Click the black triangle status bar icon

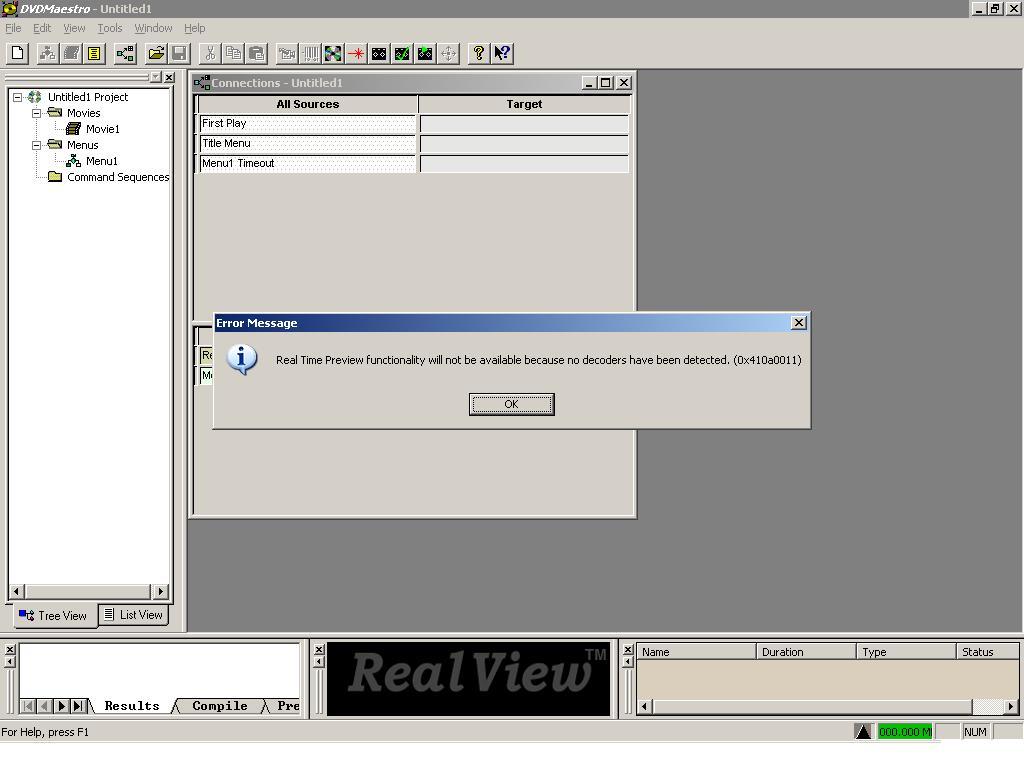coord(863,732)
